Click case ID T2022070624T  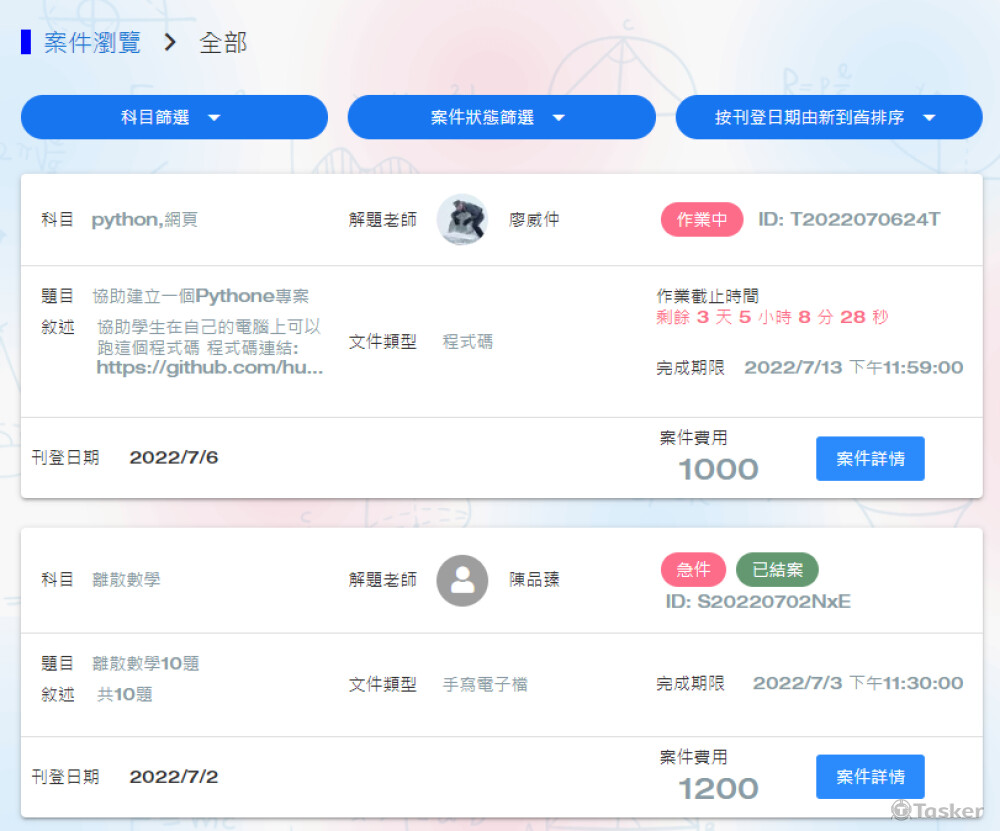pos(849,220)
